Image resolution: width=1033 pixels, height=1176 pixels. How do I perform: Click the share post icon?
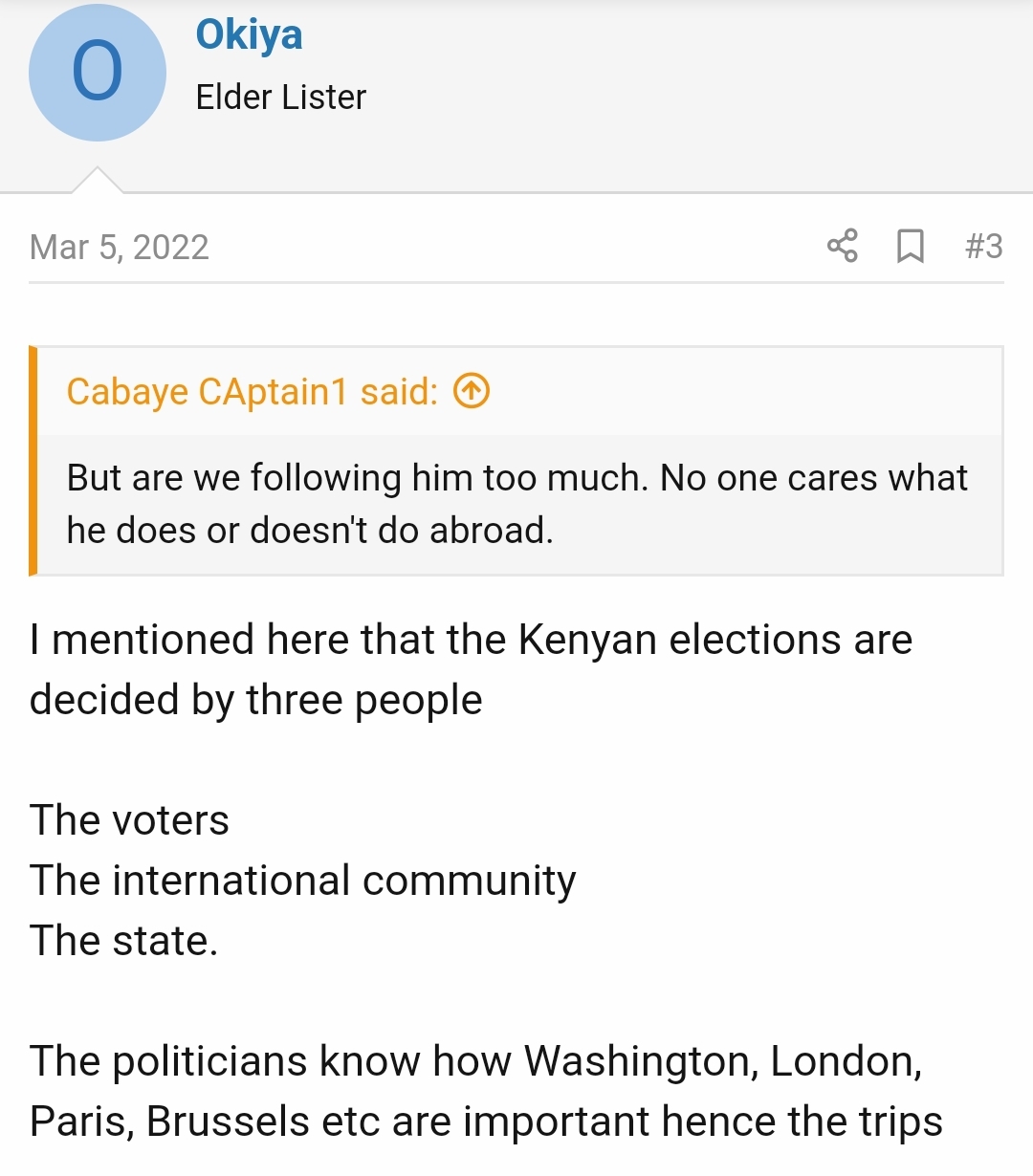pyautogui.click(x=842, y=247)
